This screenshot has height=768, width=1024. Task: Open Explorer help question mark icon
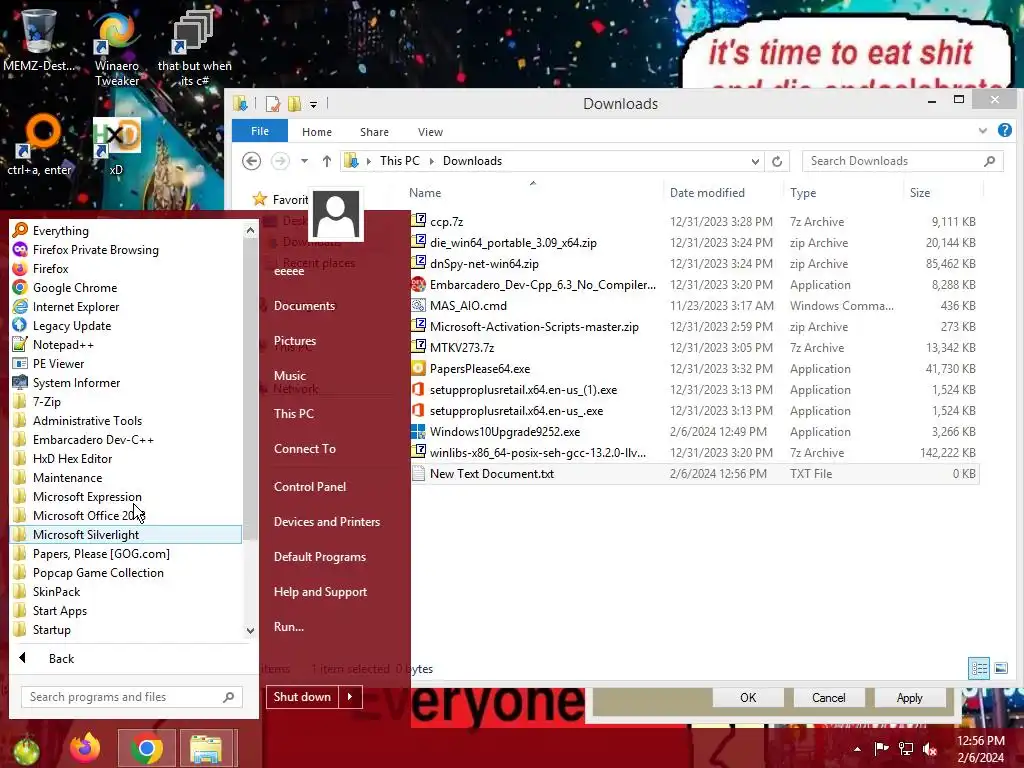coord(1004,131)
